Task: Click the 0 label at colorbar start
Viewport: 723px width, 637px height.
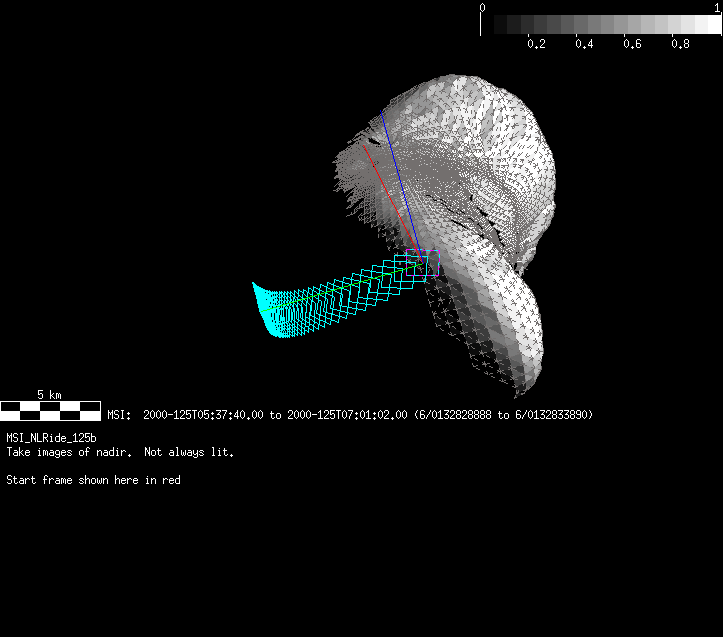Action: coord(483,7)
